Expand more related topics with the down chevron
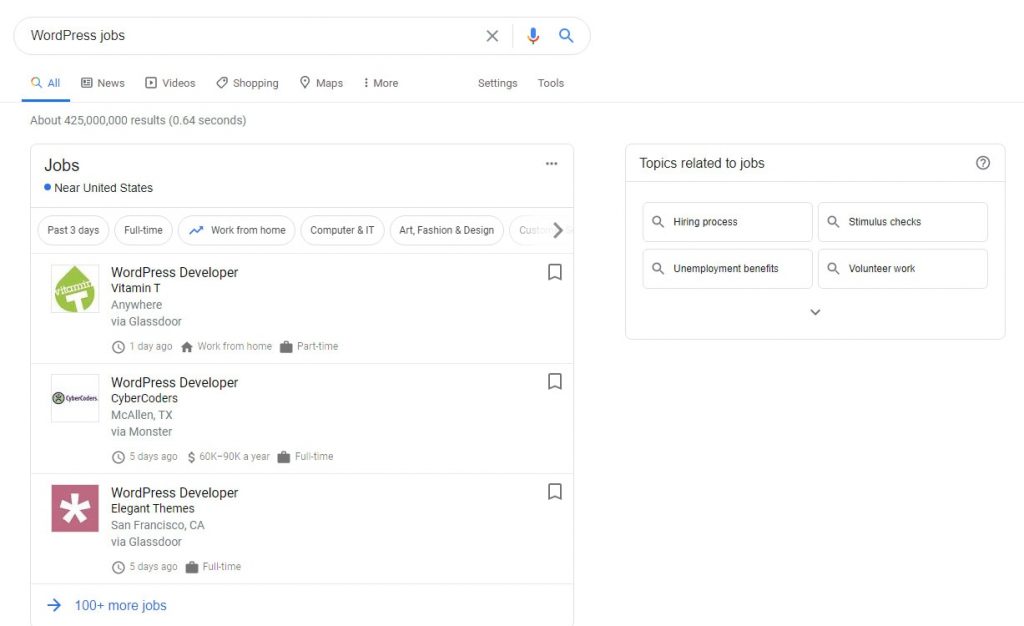 click(x=815, y=312)
